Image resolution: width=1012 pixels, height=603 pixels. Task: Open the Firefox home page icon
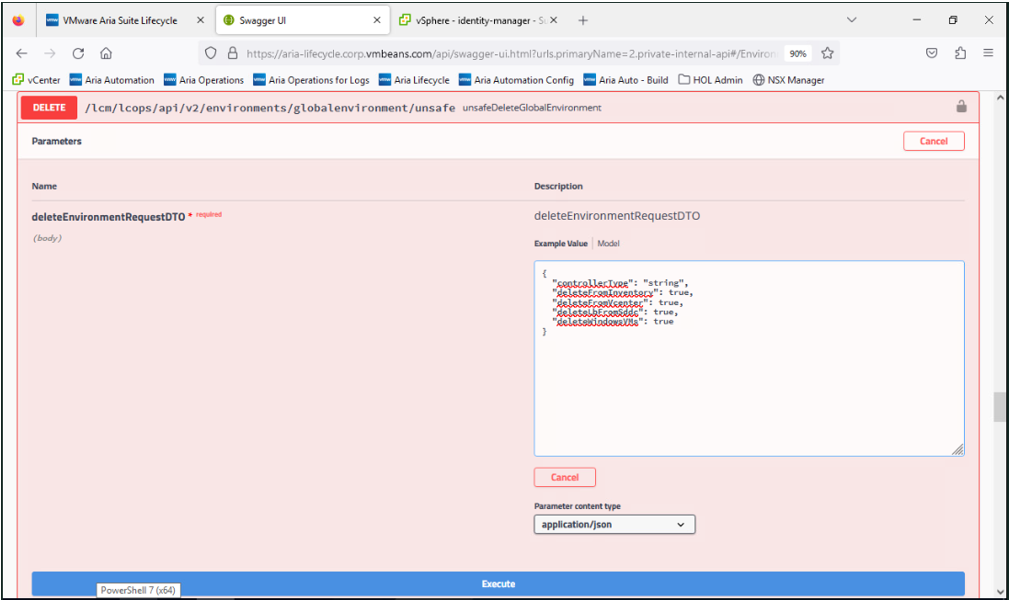click(x=106, y=53)
